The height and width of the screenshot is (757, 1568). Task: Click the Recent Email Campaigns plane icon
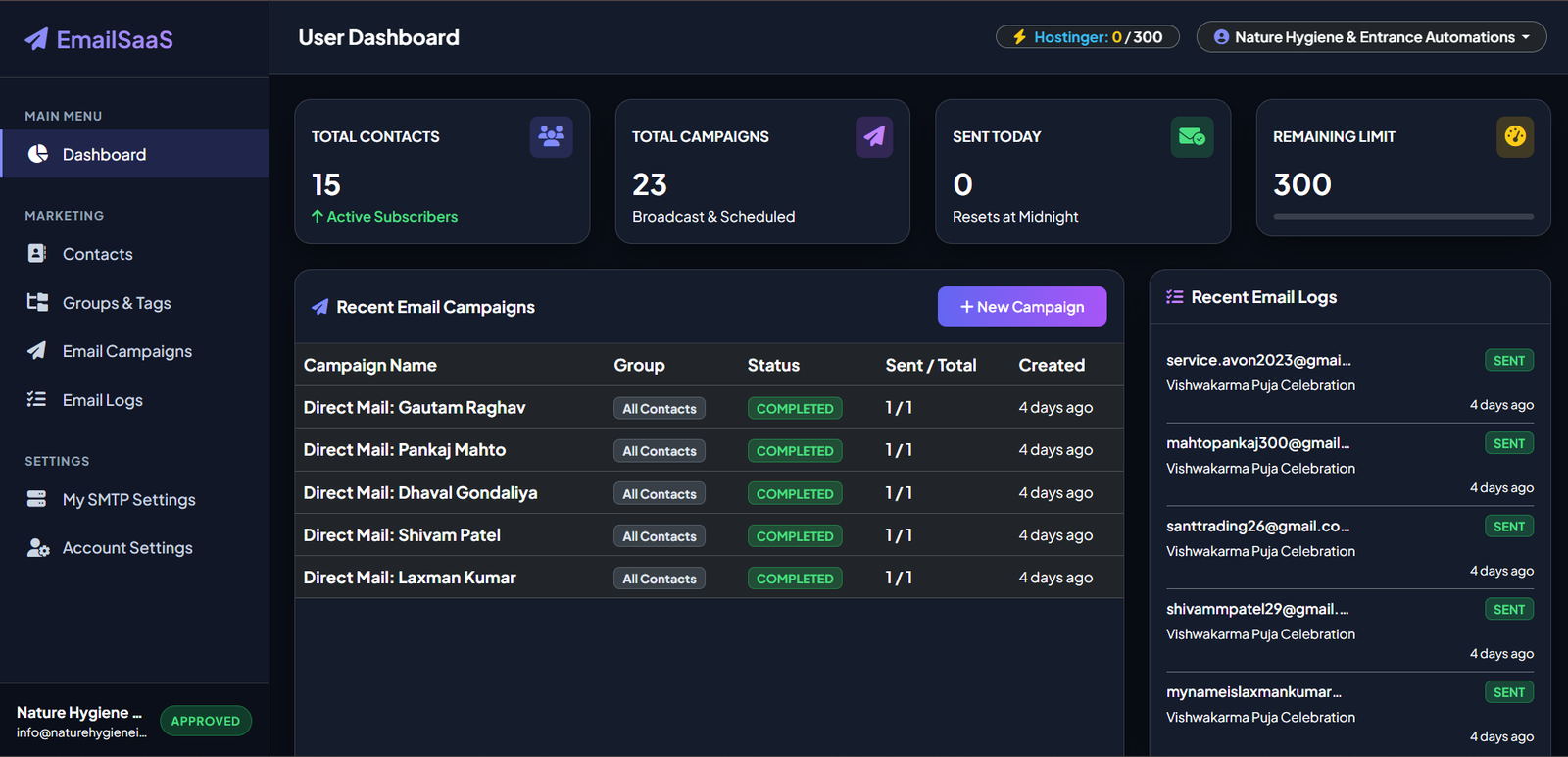[319, 307]
